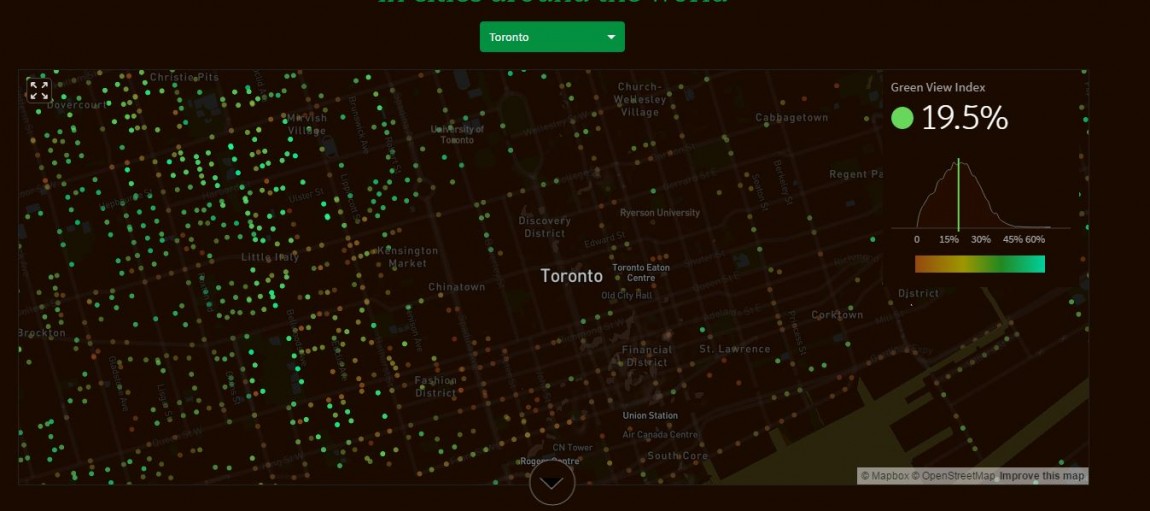Click the 19.5% Green View value
The height and width of the screenshot is (511, 1150).
[x=964, y=118]
